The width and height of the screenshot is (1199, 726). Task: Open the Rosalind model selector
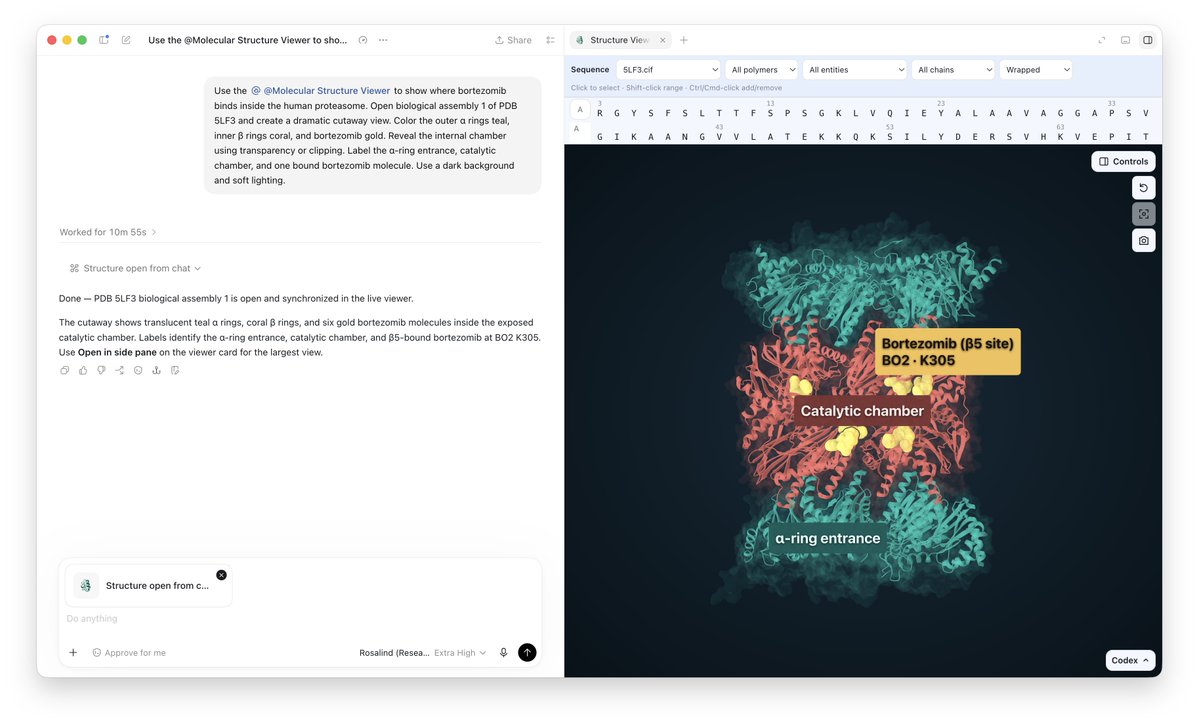394,653
